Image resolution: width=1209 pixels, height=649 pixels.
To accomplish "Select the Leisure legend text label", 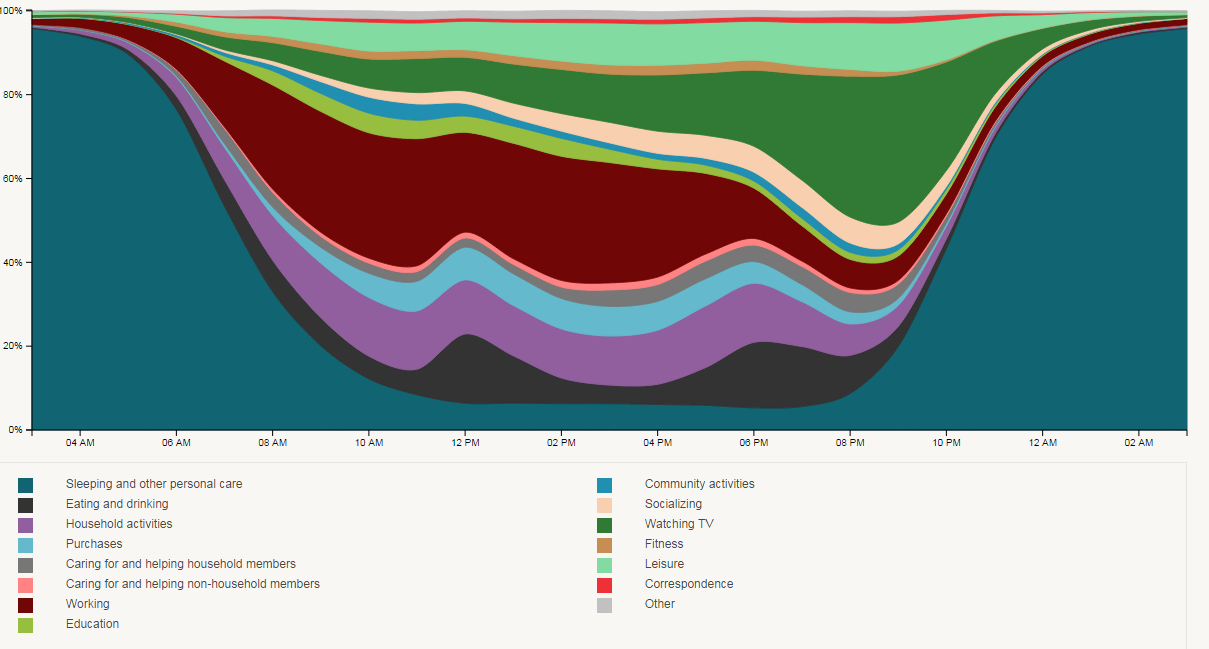I will (664, 564).
